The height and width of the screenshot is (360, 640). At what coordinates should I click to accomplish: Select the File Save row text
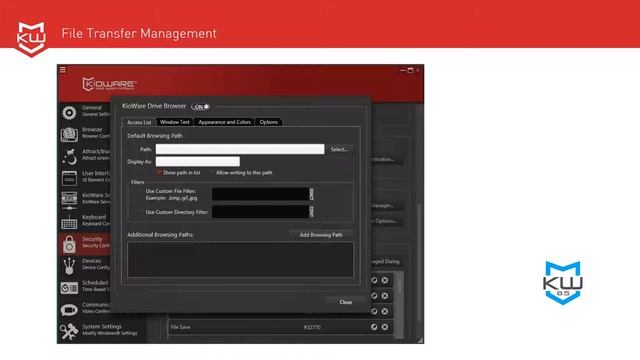[x=180, y=327]
